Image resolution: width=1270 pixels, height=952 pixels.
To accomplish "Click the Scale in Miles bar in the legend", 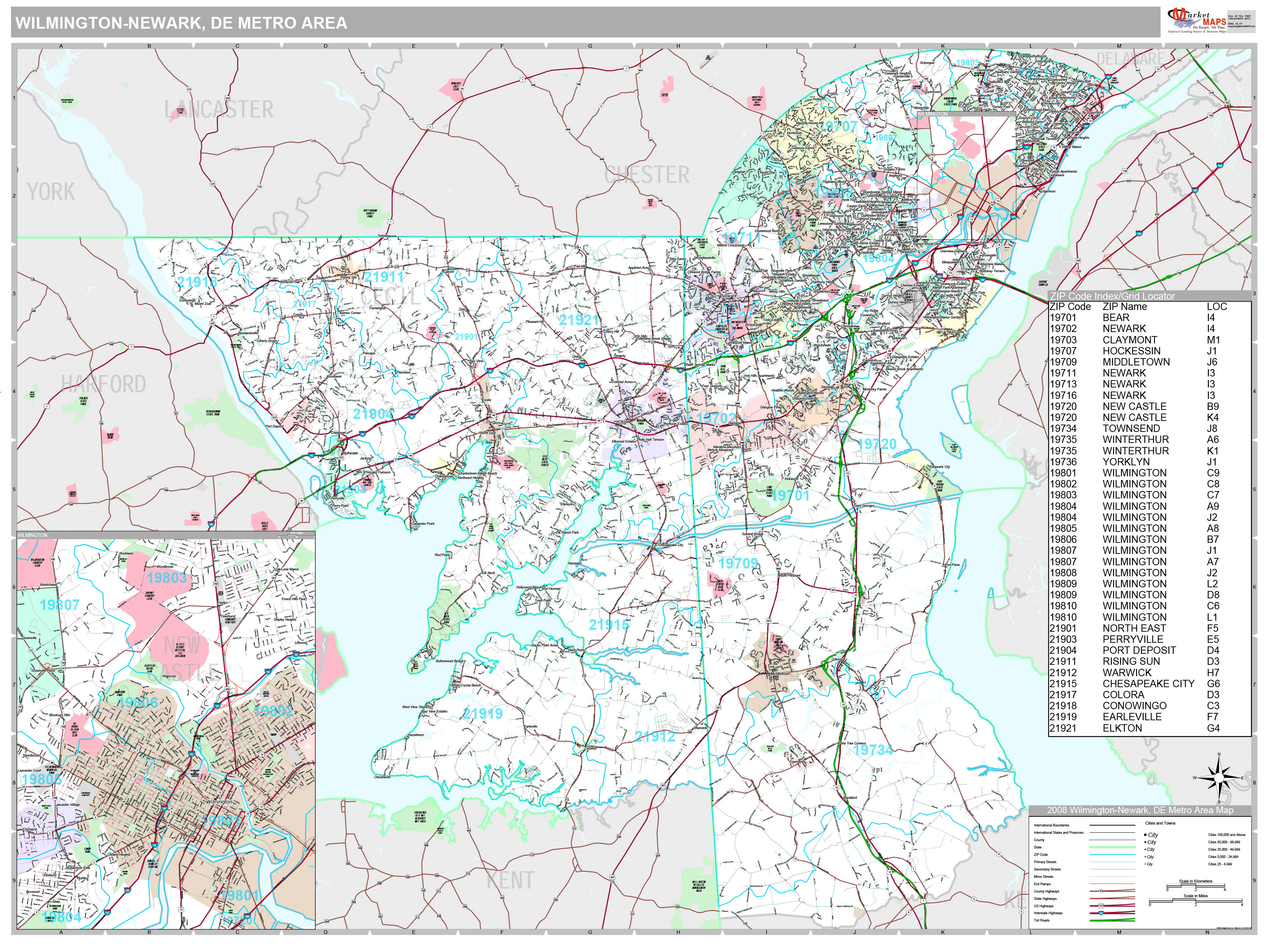I will coord(1195,900).
